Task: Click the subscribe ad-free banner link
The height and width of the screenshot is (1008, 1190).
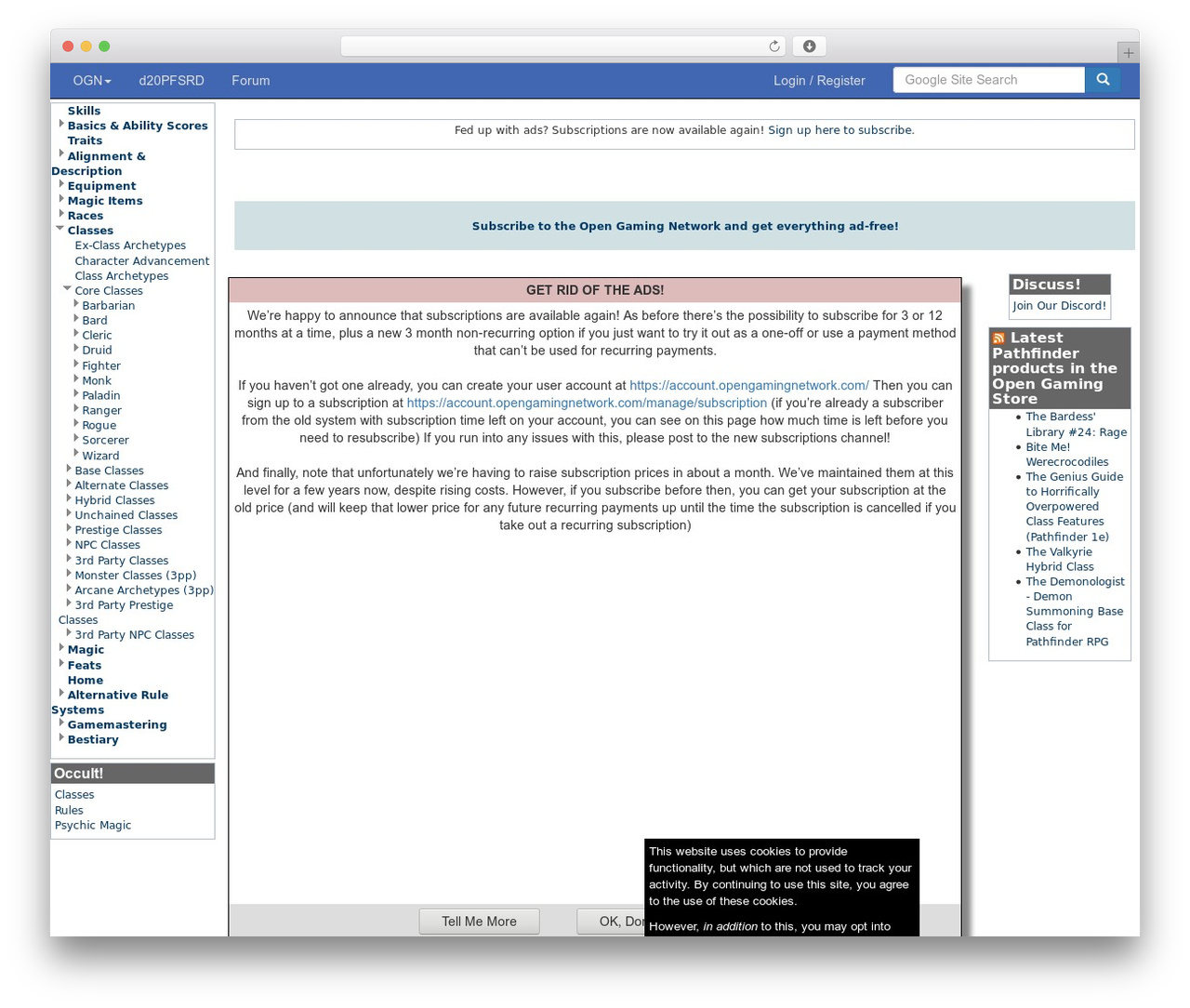Action: pyautogui.click(x=685, y=226)
